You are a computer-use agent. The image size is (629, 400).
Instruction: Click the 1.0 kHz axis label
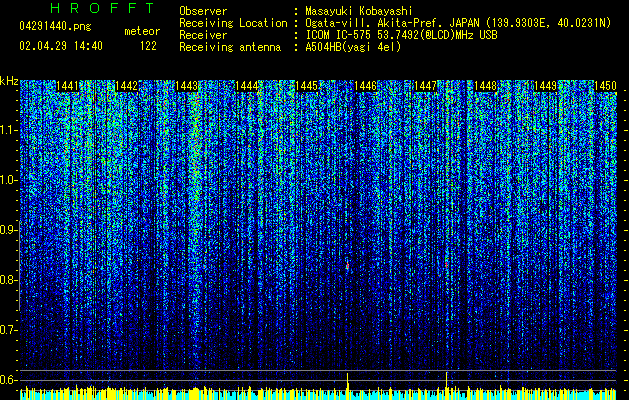point(9,180)
